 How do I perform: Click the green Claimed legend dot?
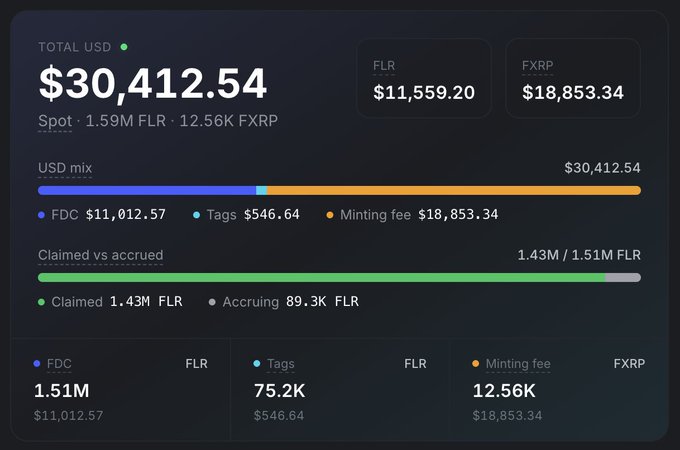tap(41, 302)
